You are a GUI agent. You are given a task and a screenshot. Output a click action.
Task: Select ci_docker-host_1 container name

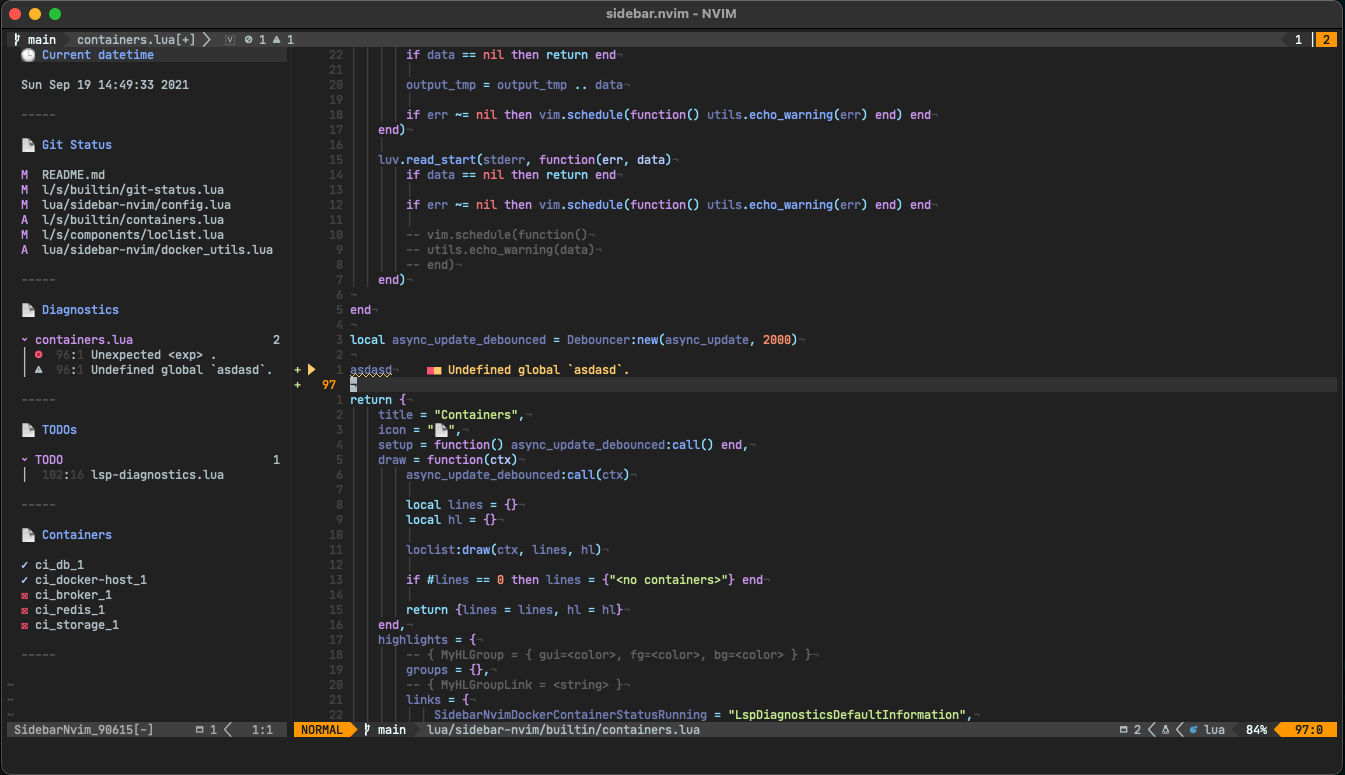click(x=91, y=580)
